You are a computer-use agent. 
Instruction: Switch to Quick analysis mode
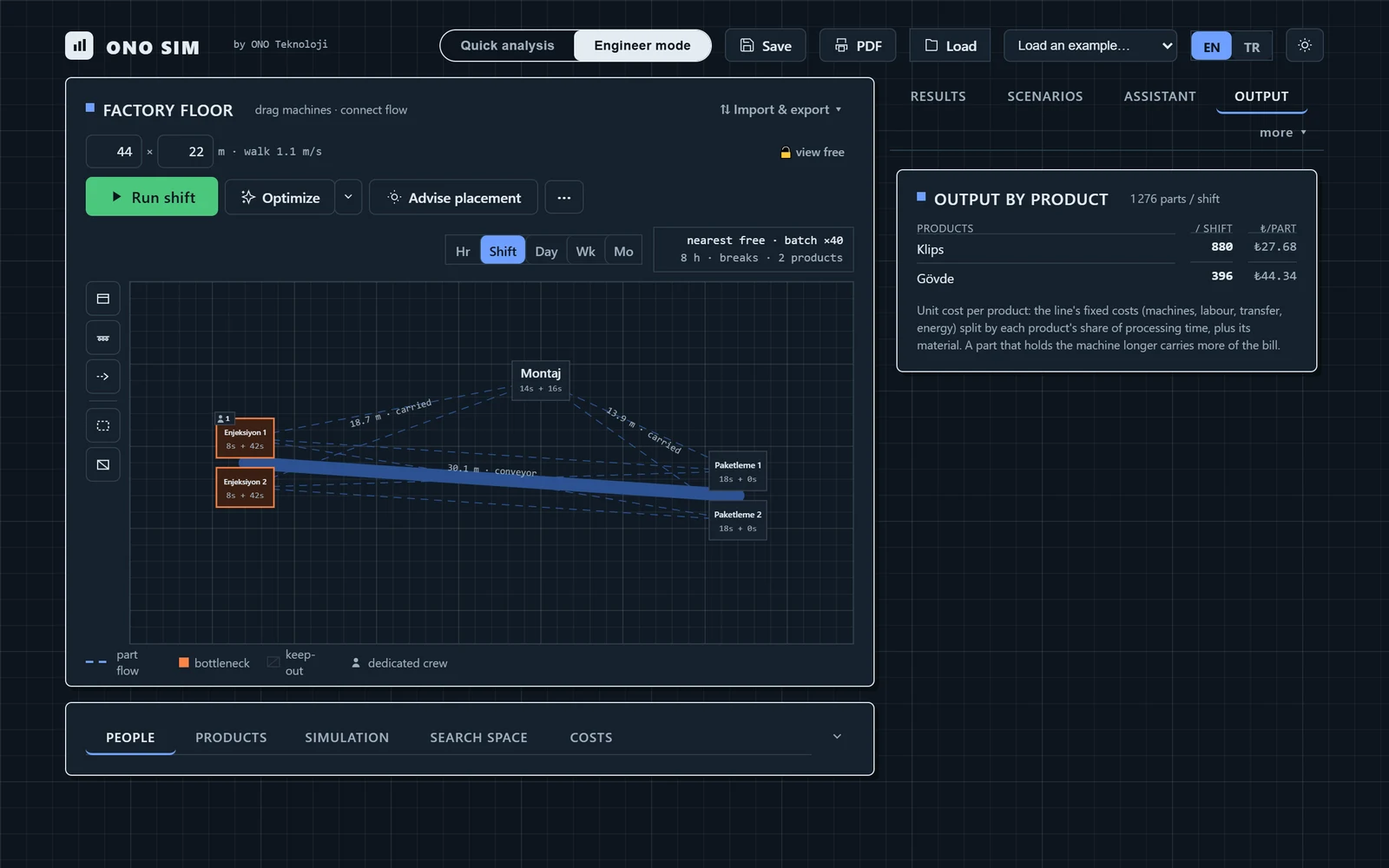(x=507, y=45)
